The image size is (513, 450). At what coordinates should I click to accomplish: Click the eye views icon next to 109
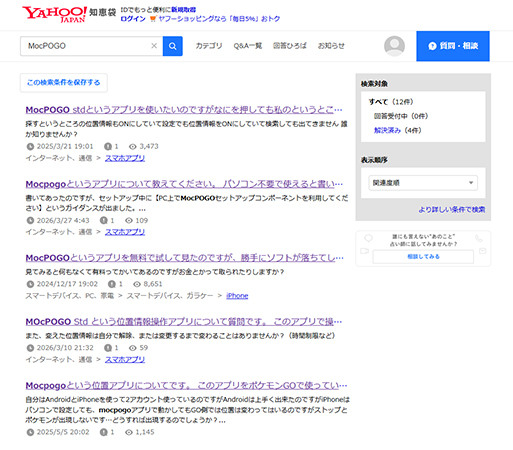point(129,220)
